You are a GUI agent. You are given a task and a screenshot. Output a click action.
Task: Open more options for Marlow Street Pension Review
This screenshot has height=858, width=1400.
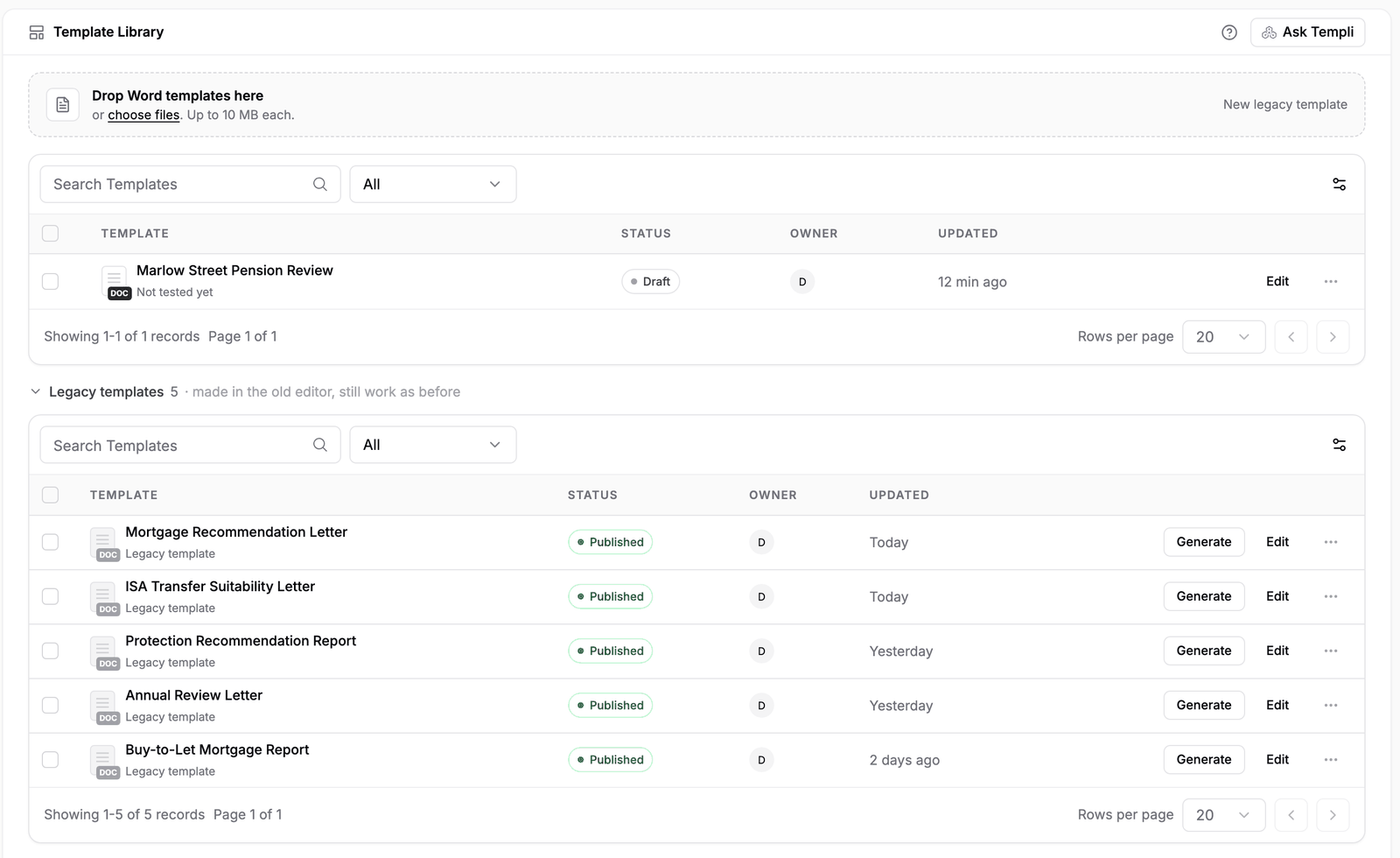pos(1331,281)
